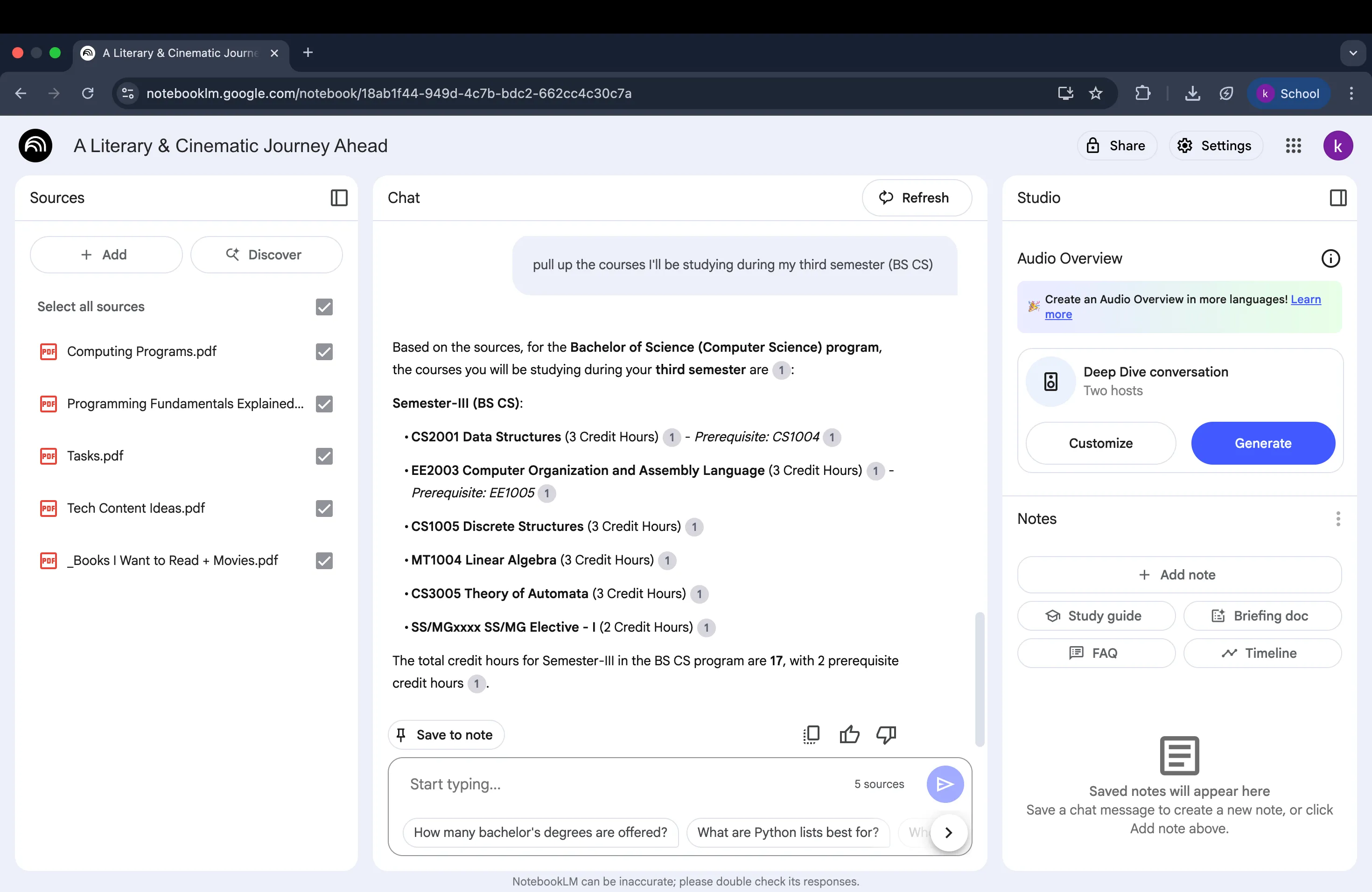Click Audio Overview info icon
The width and height of the screenshot is (1372, 892).
[1330, 258]
